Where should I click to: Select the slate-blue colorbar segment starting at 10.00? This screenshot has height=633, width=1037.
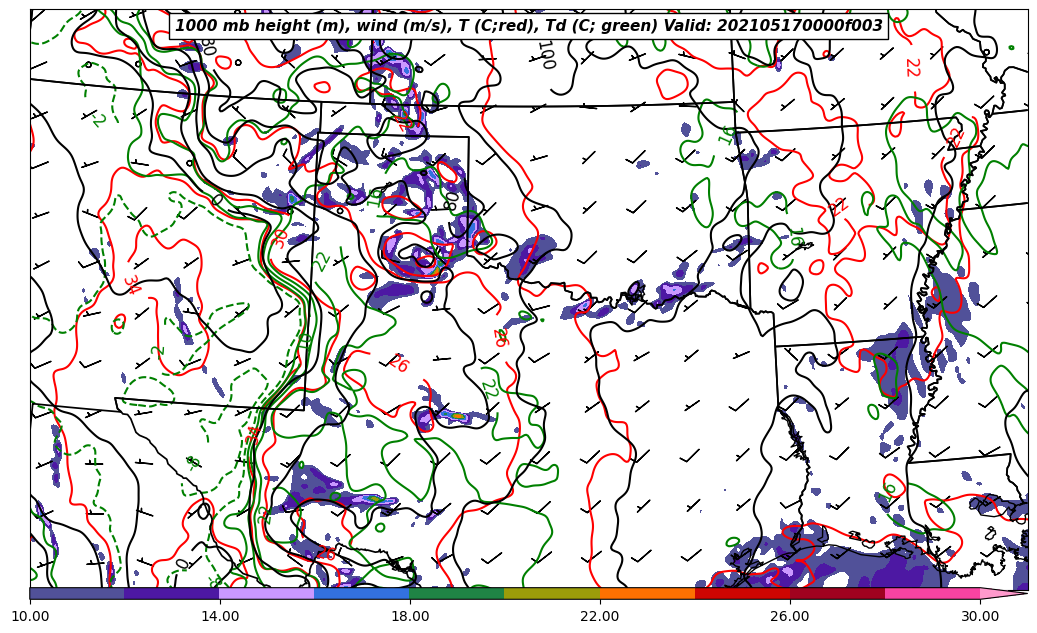click(77, 593)
